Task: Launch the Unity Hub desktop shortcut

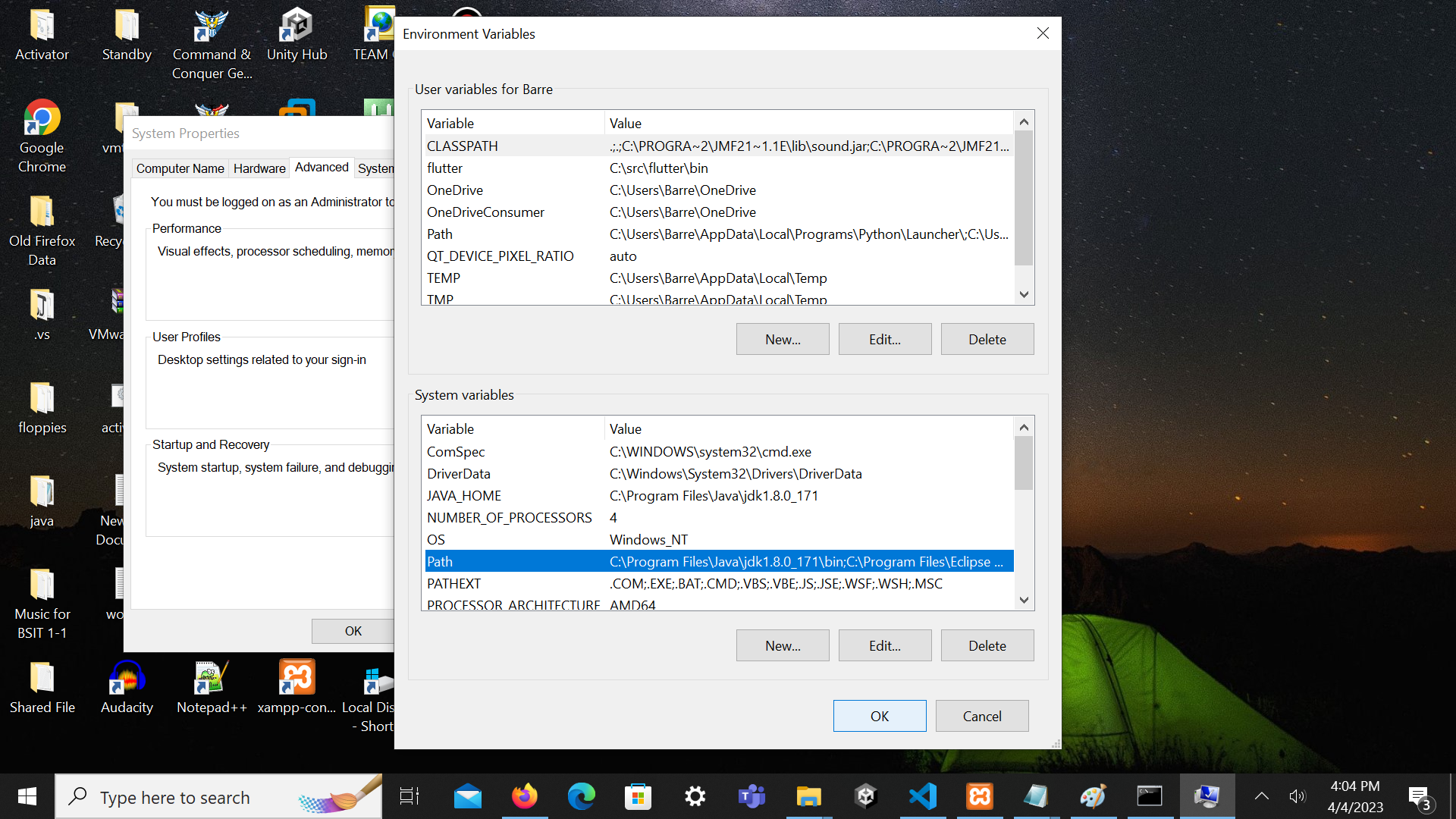Action: (297, 34)
